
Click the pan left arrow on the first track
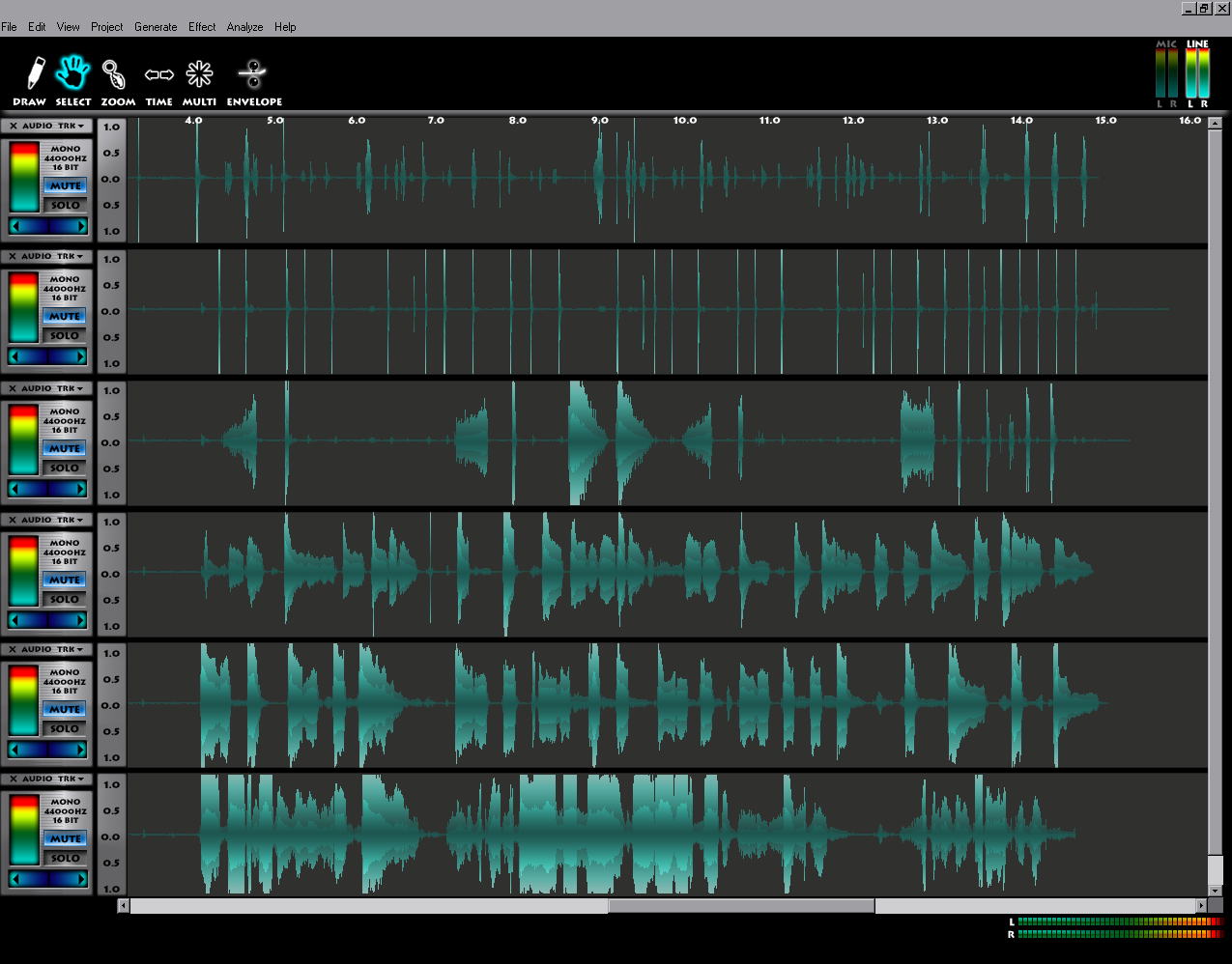pos(15,226)
